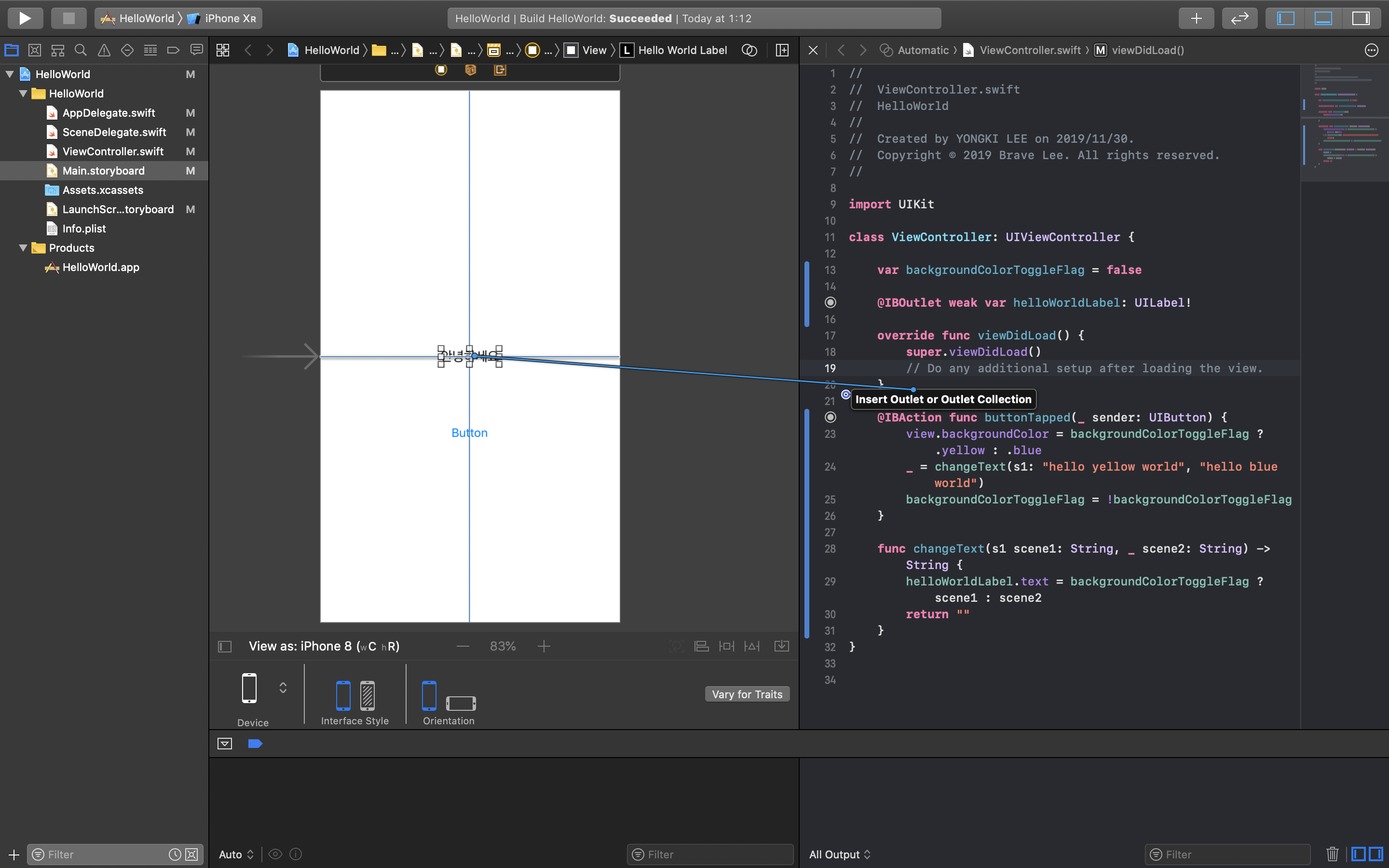Viewport: 1389px width, 868px height.
Task: Click the code review arrows icon
Action: (x=1240, y=18)
